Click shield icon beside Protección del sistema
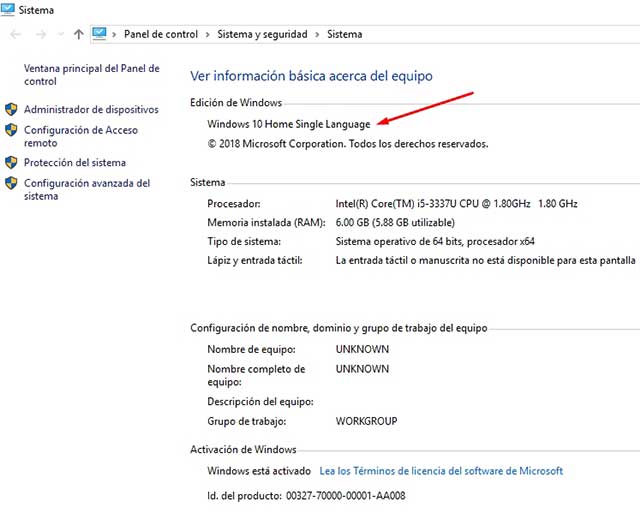640x531 pixels. click(11, 162)
